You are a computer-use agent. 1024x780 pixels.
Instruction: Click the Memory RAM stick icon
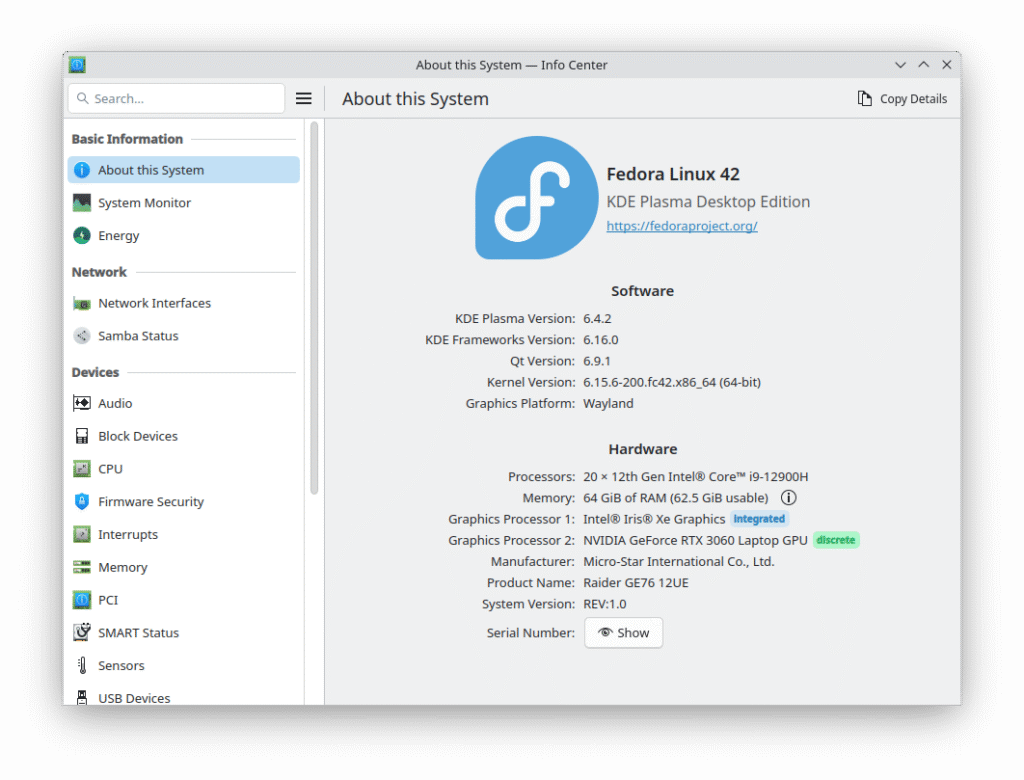[x=82, y=567]
